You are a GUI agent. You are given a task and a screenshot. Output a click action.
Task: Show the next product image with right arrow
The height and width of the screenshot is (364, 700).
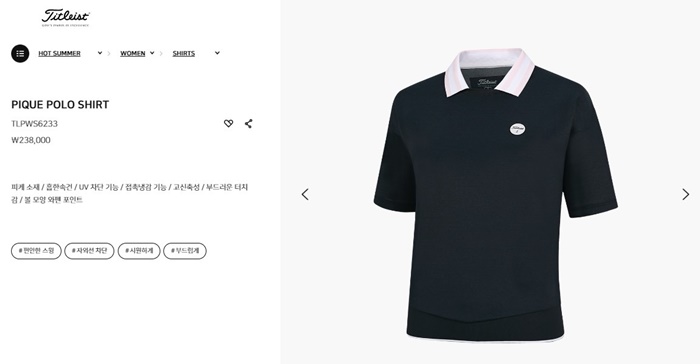point(686,194)
